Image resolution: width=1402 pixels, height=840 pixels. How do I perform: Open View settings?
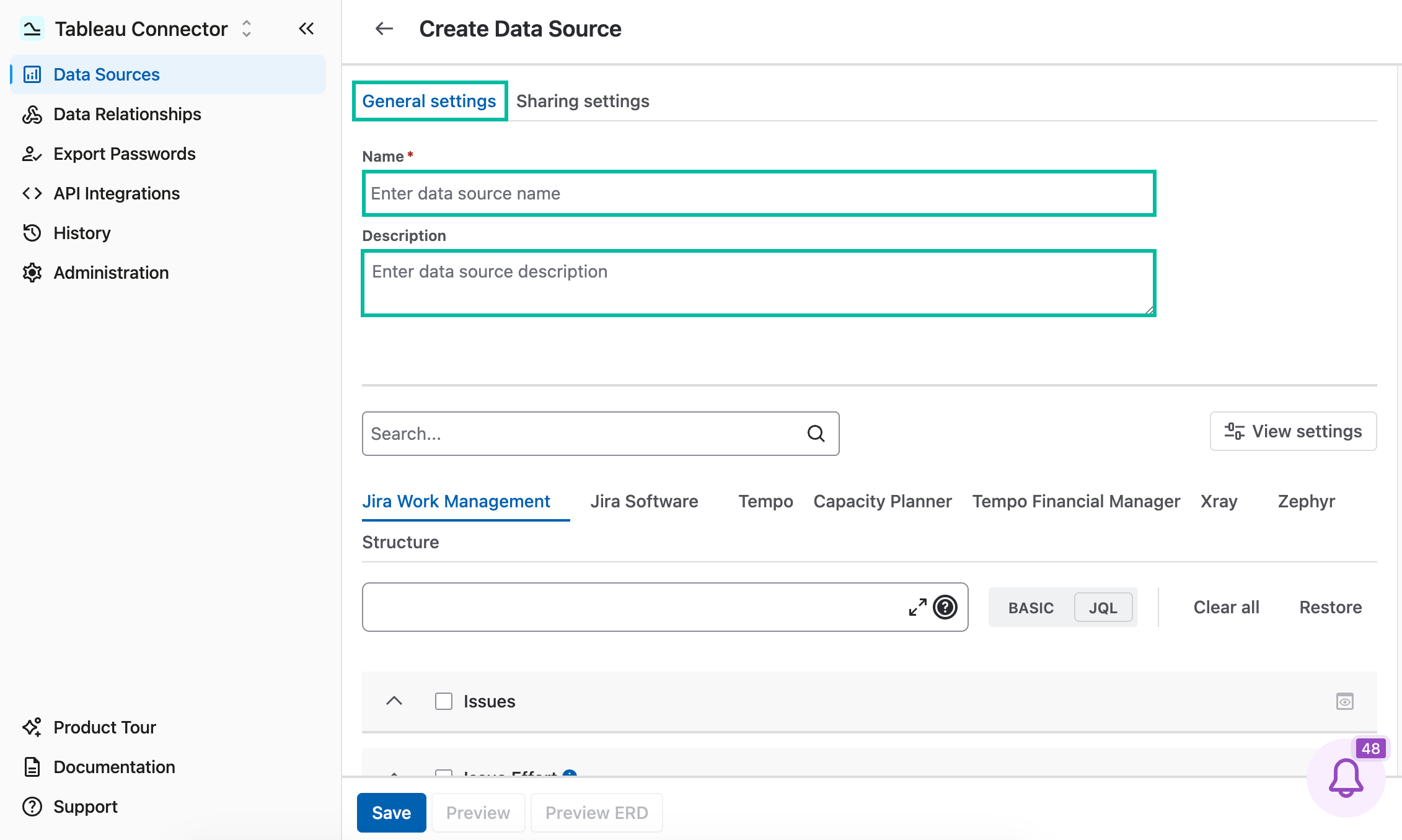[1293, 431]
